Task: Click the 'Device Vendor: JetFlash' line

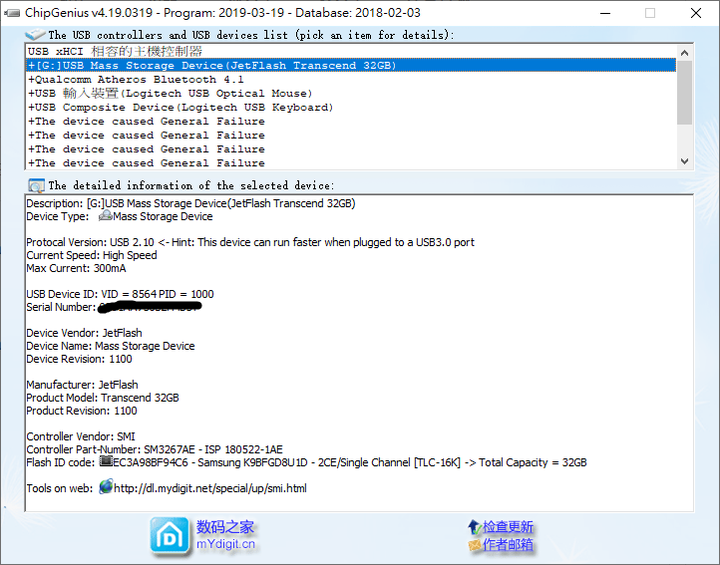Action: pyautogui.click(x=84, y=333)
